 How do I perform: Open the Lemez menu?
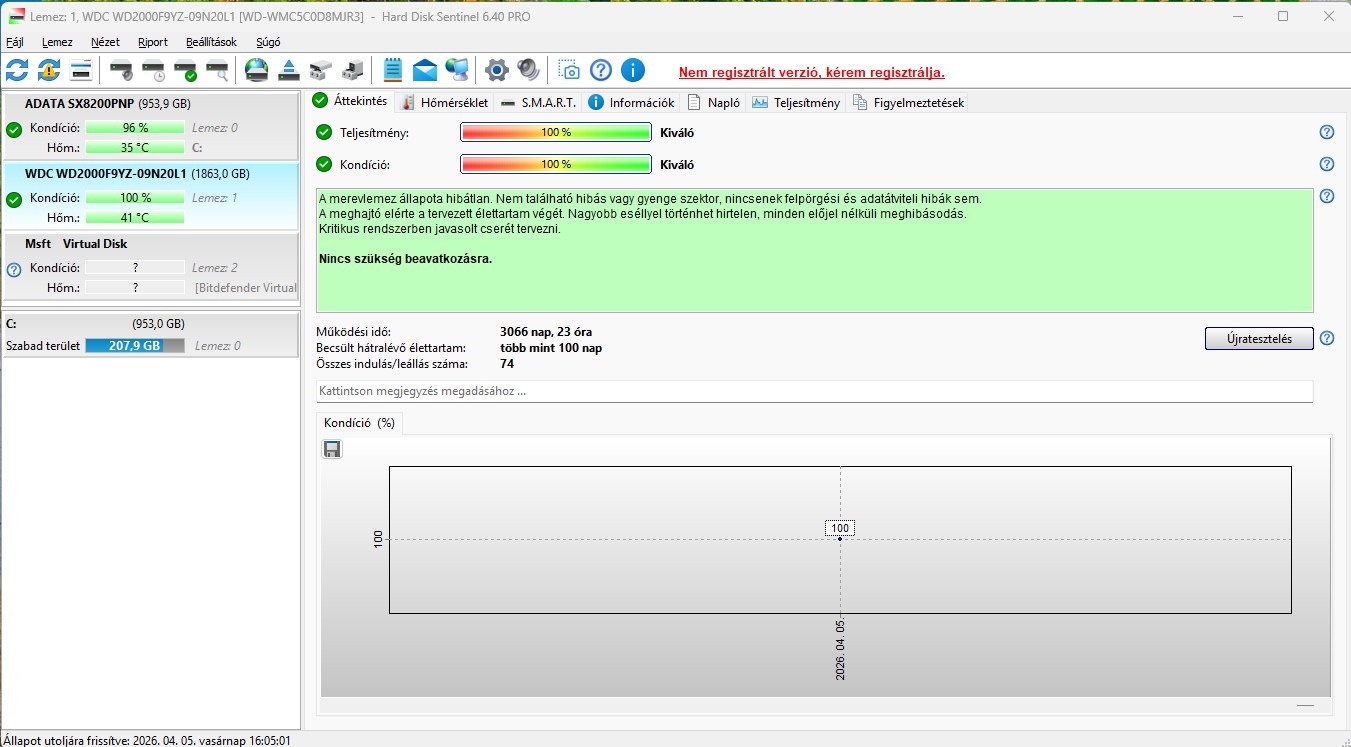point(57,42)
